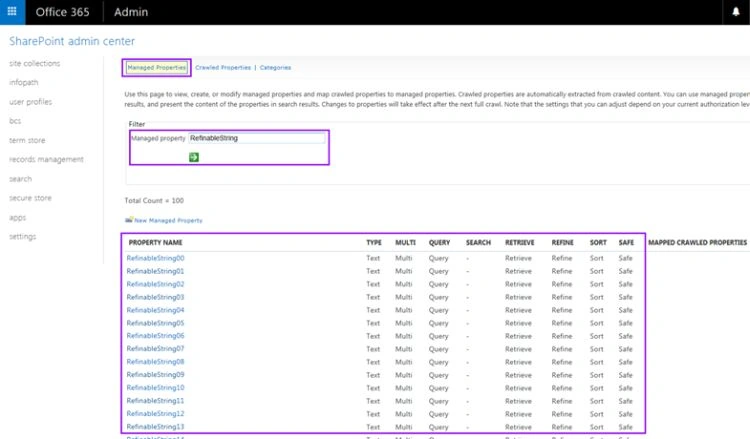Open RefinableString01 property

(x=155, y=271)
